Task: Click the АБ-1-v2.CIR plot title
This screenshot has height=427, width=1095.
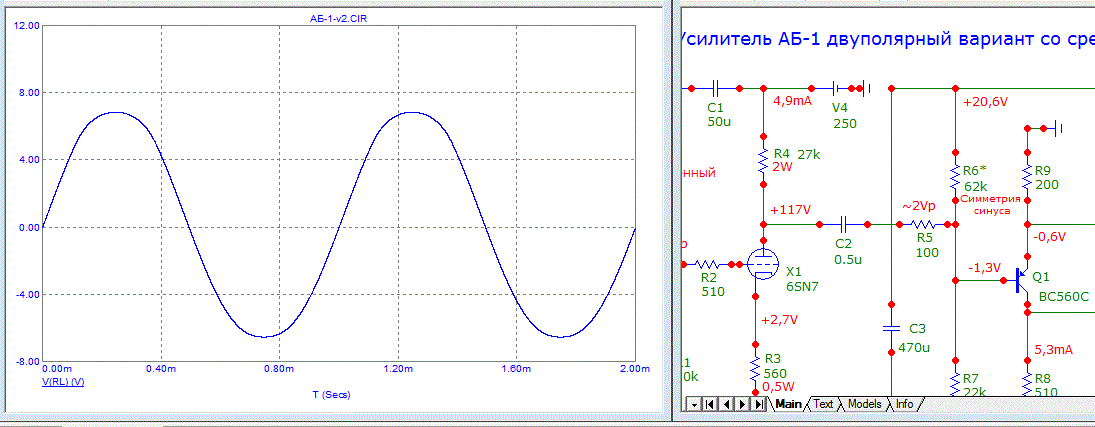Action: tap(339, 18)
